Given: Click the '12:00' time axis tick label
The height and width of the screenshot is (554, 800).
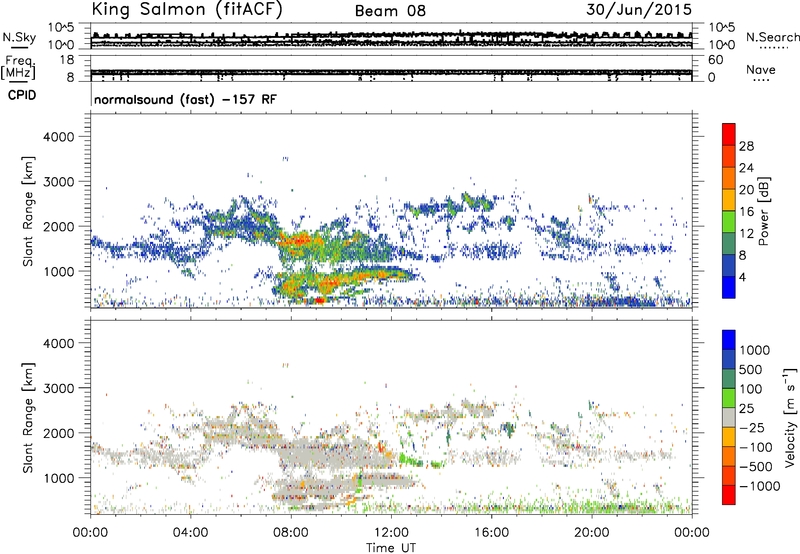Looking at the screenshot, I should (391, 533).
